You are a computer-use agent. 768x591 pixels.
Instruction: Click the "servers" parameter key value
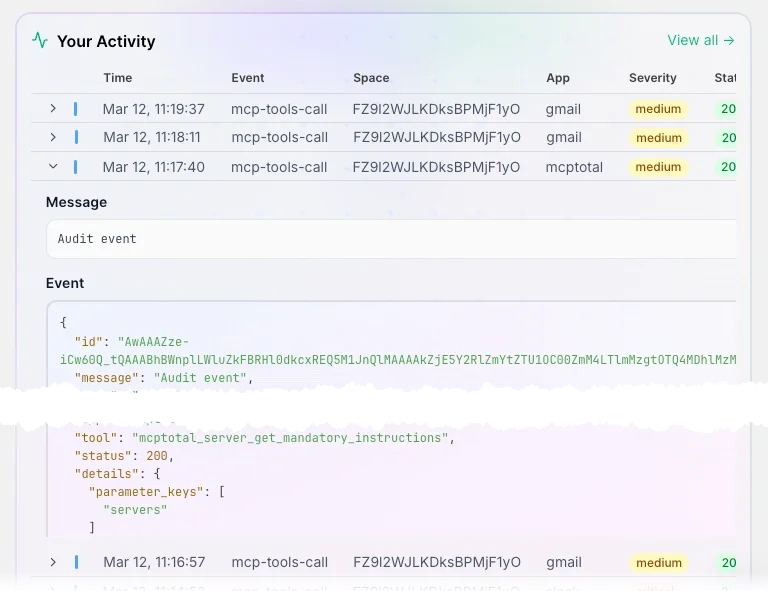tap(135, 510)
